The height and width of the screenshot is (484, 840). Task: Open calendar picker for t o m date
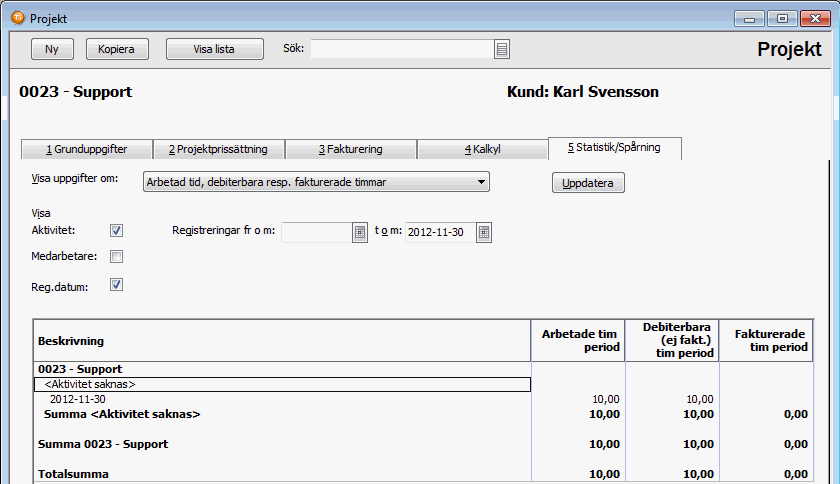tap(484, 232)
